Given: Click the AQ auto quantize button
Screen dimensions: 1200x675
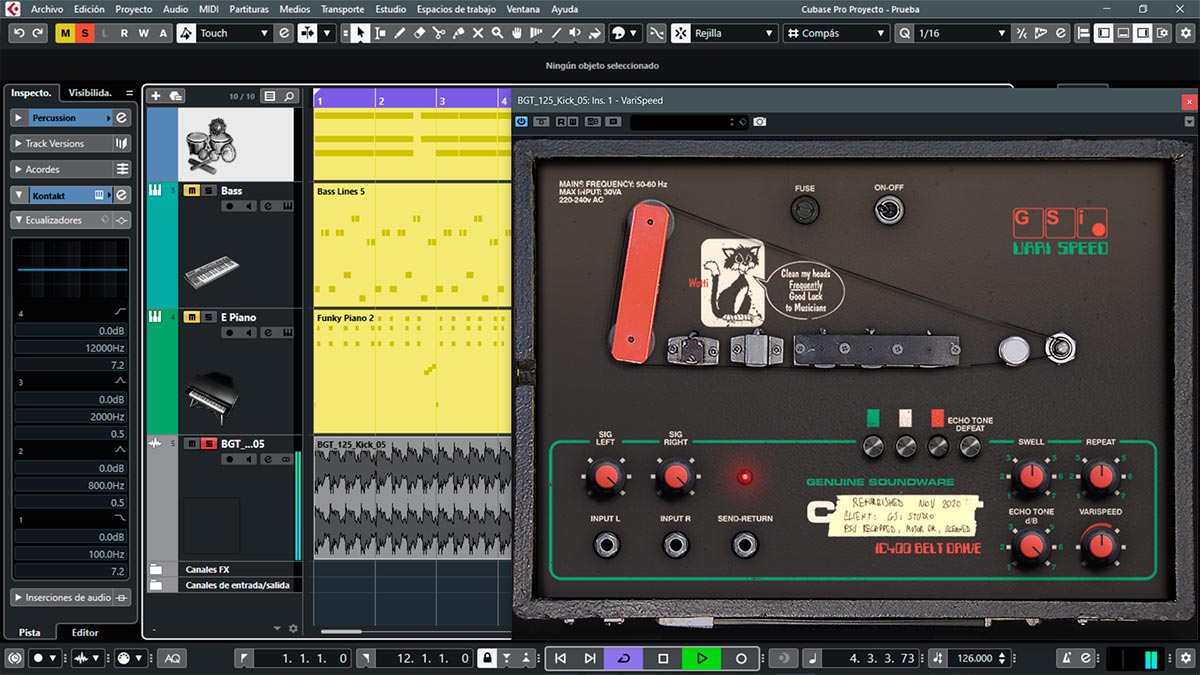Looking at the screenshot, I should click(173, 658).
